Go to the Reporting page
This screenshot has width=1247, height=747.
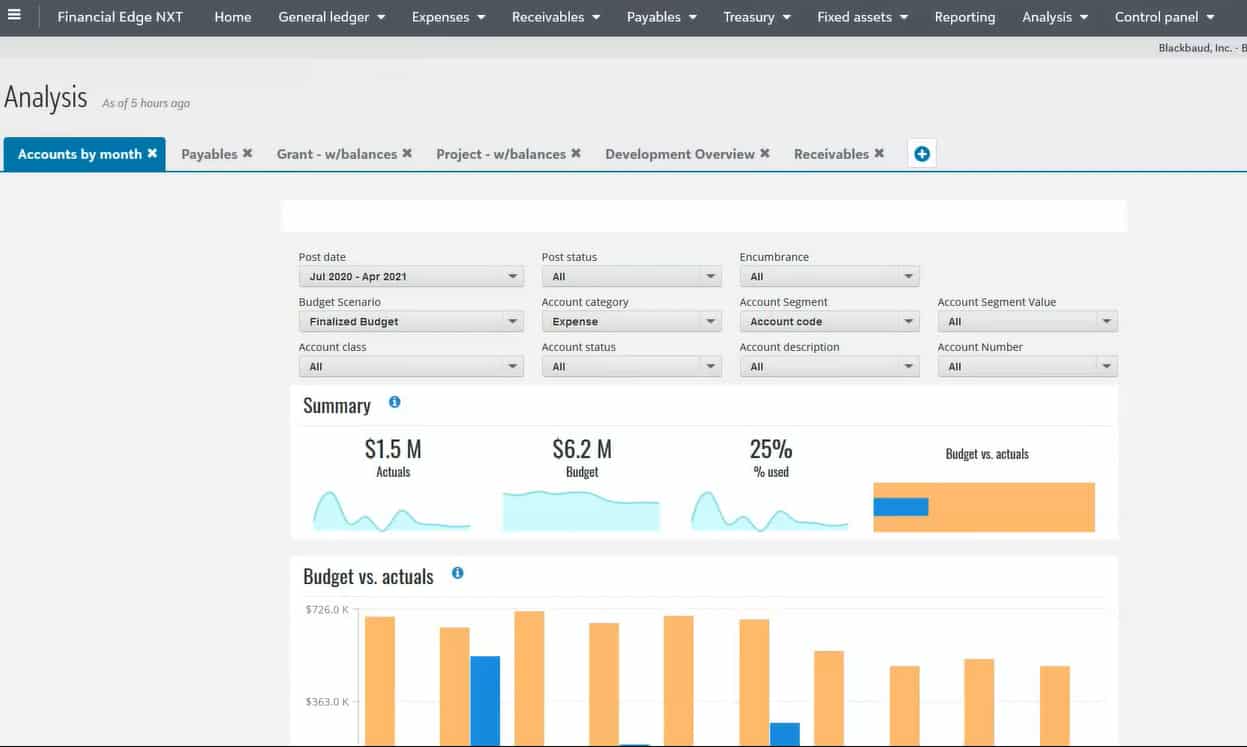(964, 17)
